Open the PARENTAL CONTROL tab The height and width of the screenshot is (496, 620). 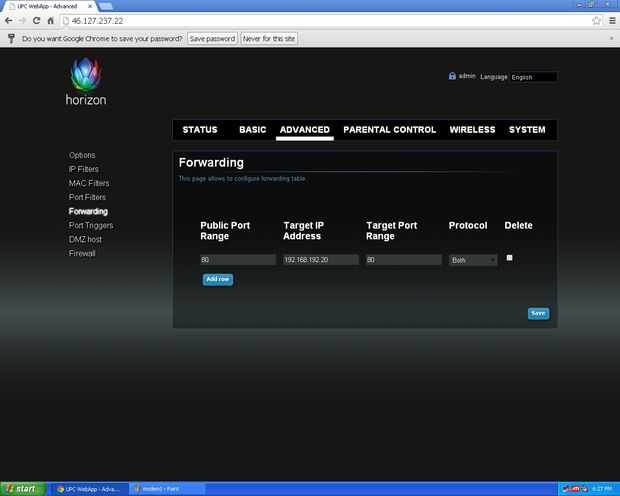(x=389, y=130)
